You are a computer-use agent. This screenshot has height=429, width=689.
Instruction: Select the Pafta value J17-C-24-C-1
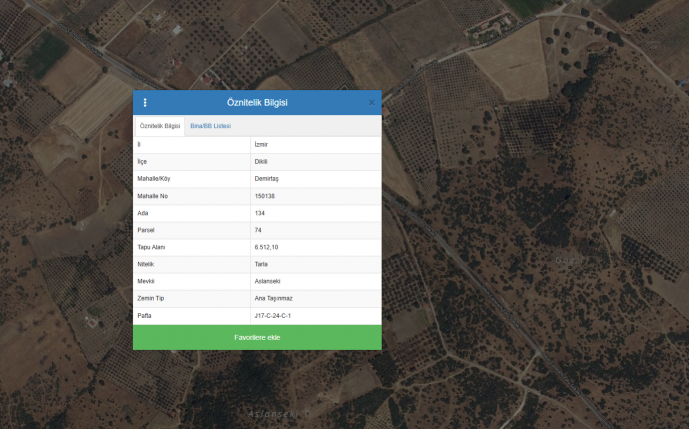pyautogui.click(x=273, y=315)
